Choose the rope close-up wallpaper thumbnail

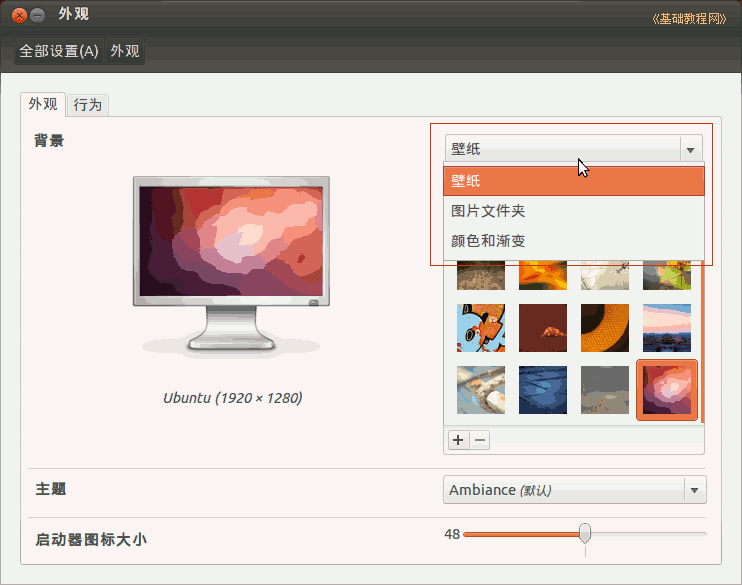(x=481, y=390)
